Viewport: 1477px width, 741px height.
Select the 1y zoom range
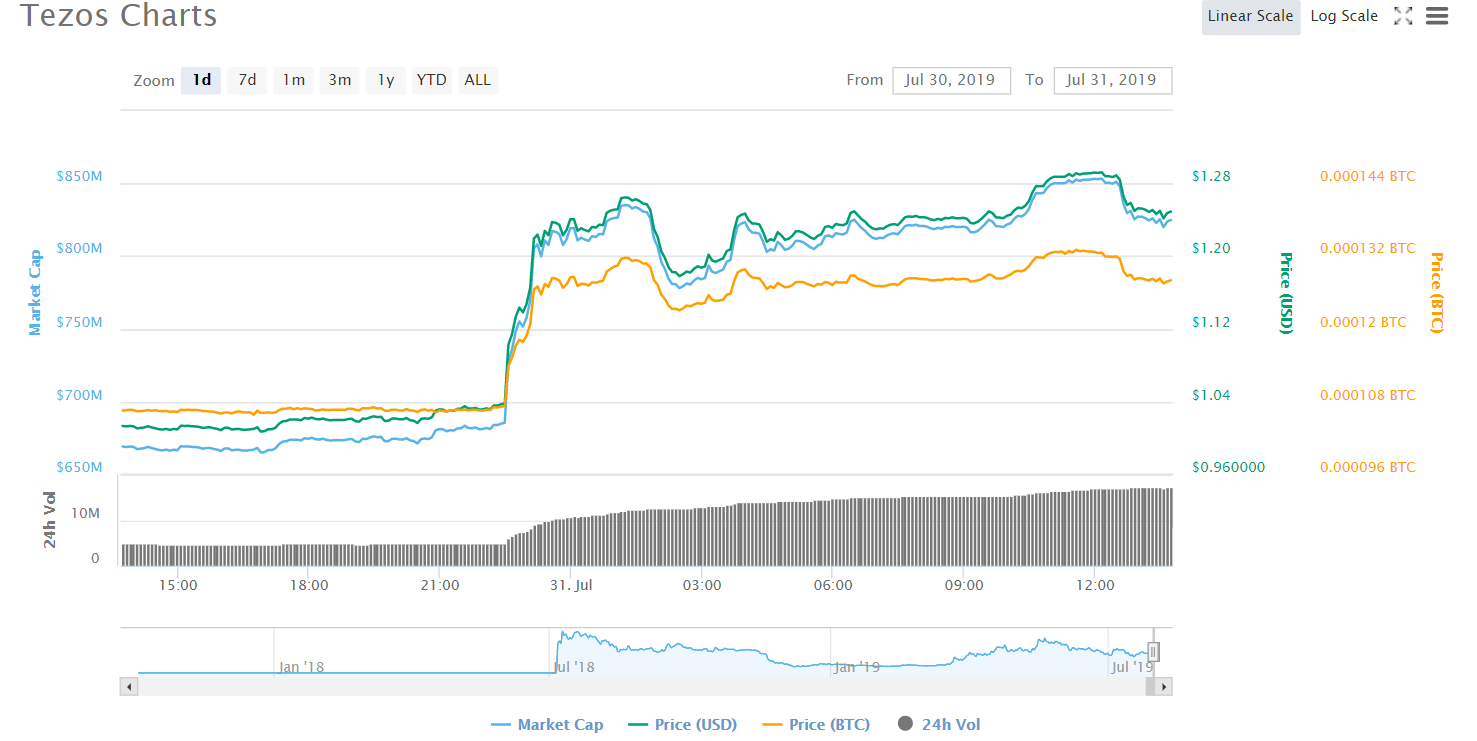[x=386, y=80]
